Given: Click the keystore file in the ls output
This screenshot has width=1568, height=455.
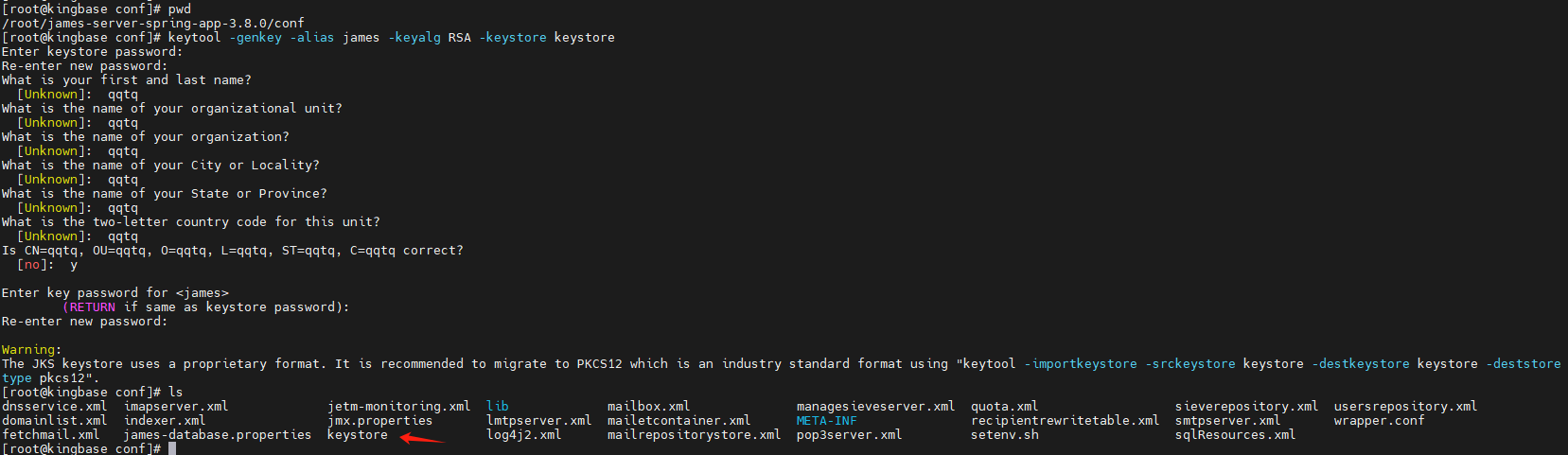Looking at the screenshot, I should 357,435.
